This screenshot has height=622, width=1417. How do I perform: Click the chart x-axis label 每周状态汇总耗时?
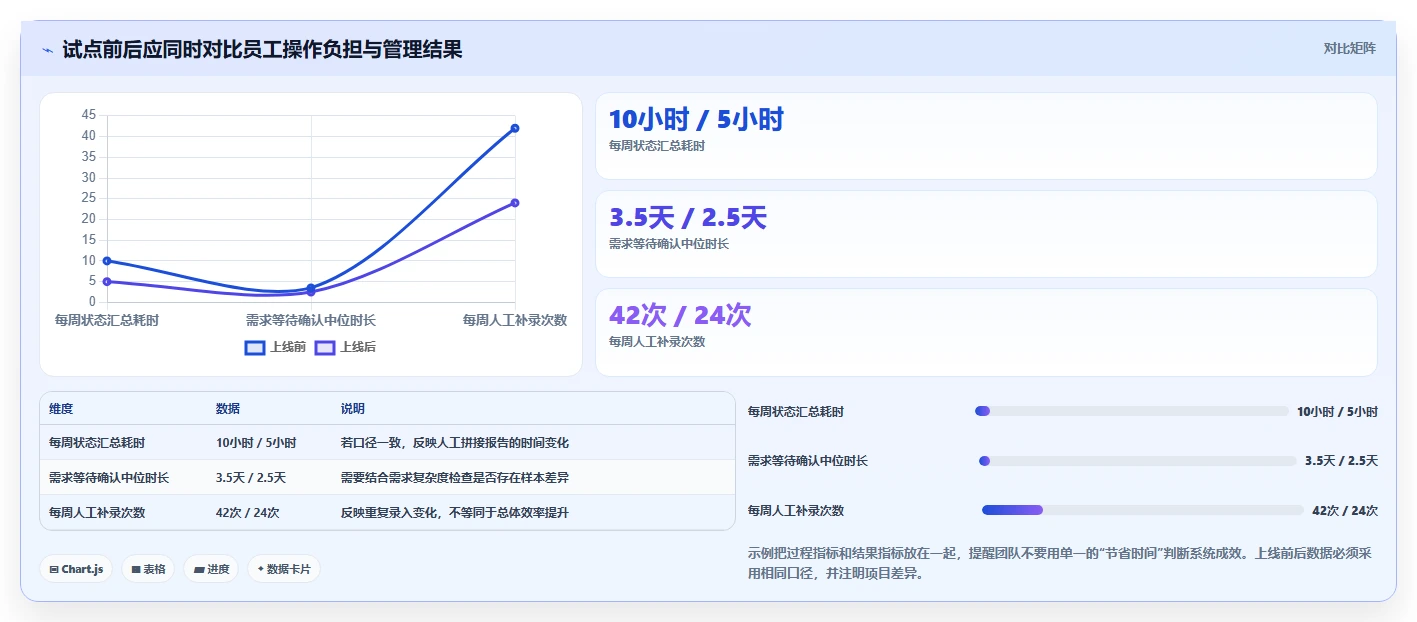107,320
